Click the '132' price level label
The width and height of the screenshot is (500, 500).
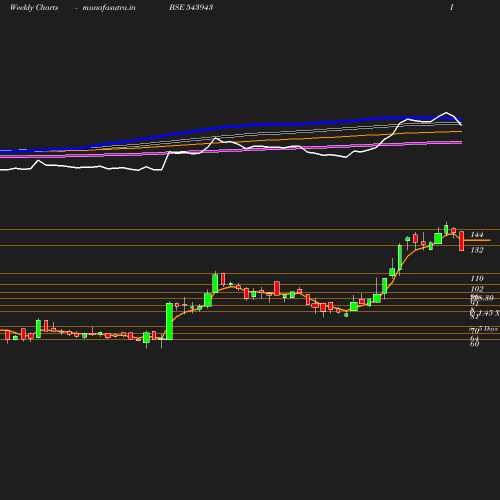point(477,250)
